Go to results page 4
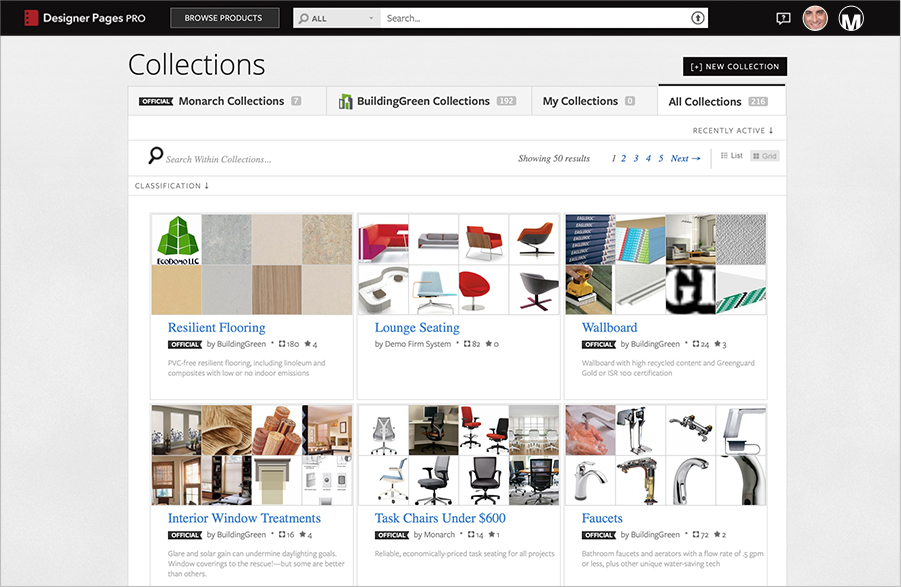 [x=648, y=158]
